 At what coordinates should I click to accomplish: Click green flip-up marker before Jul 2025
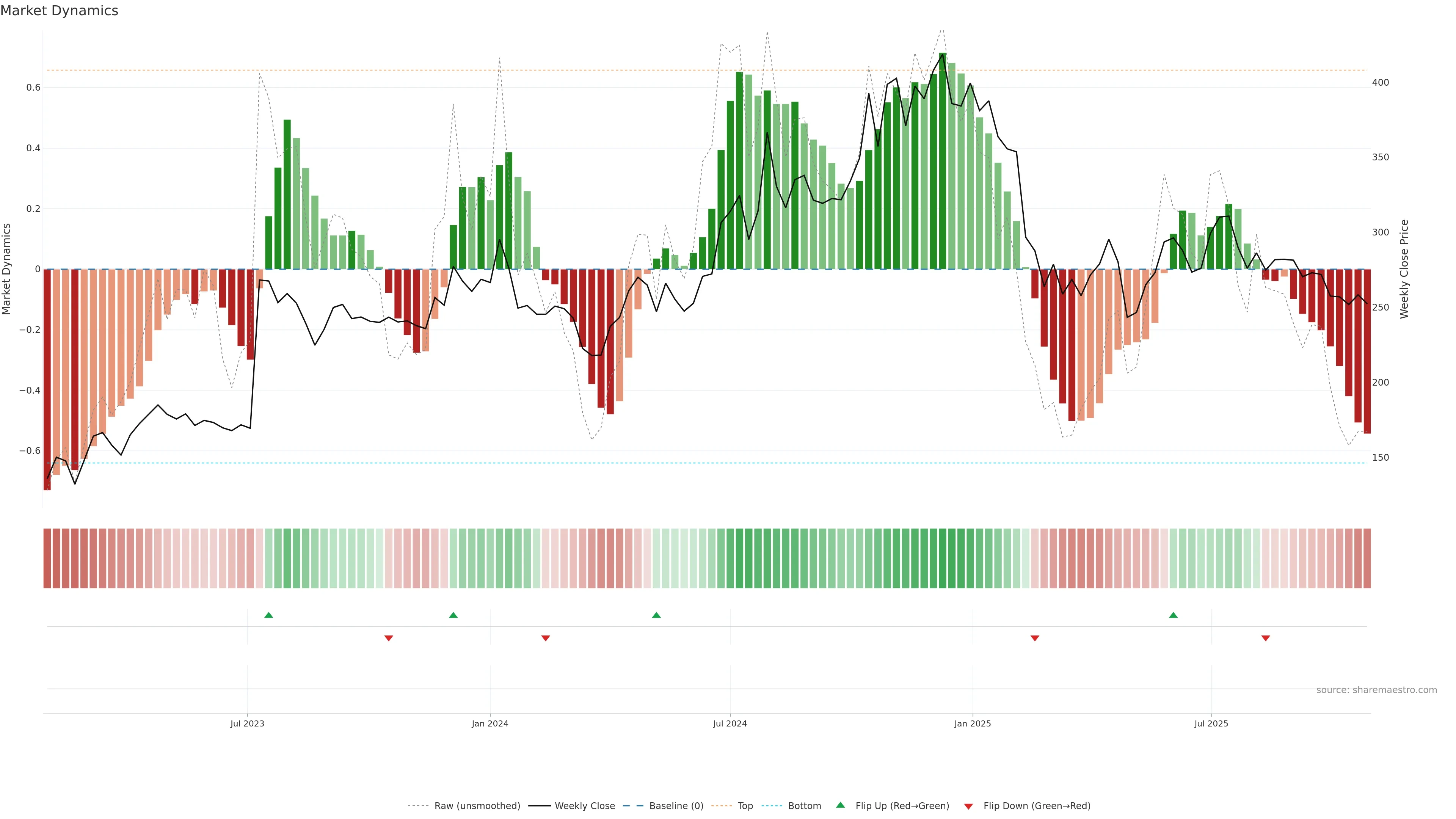point(1174,615)
